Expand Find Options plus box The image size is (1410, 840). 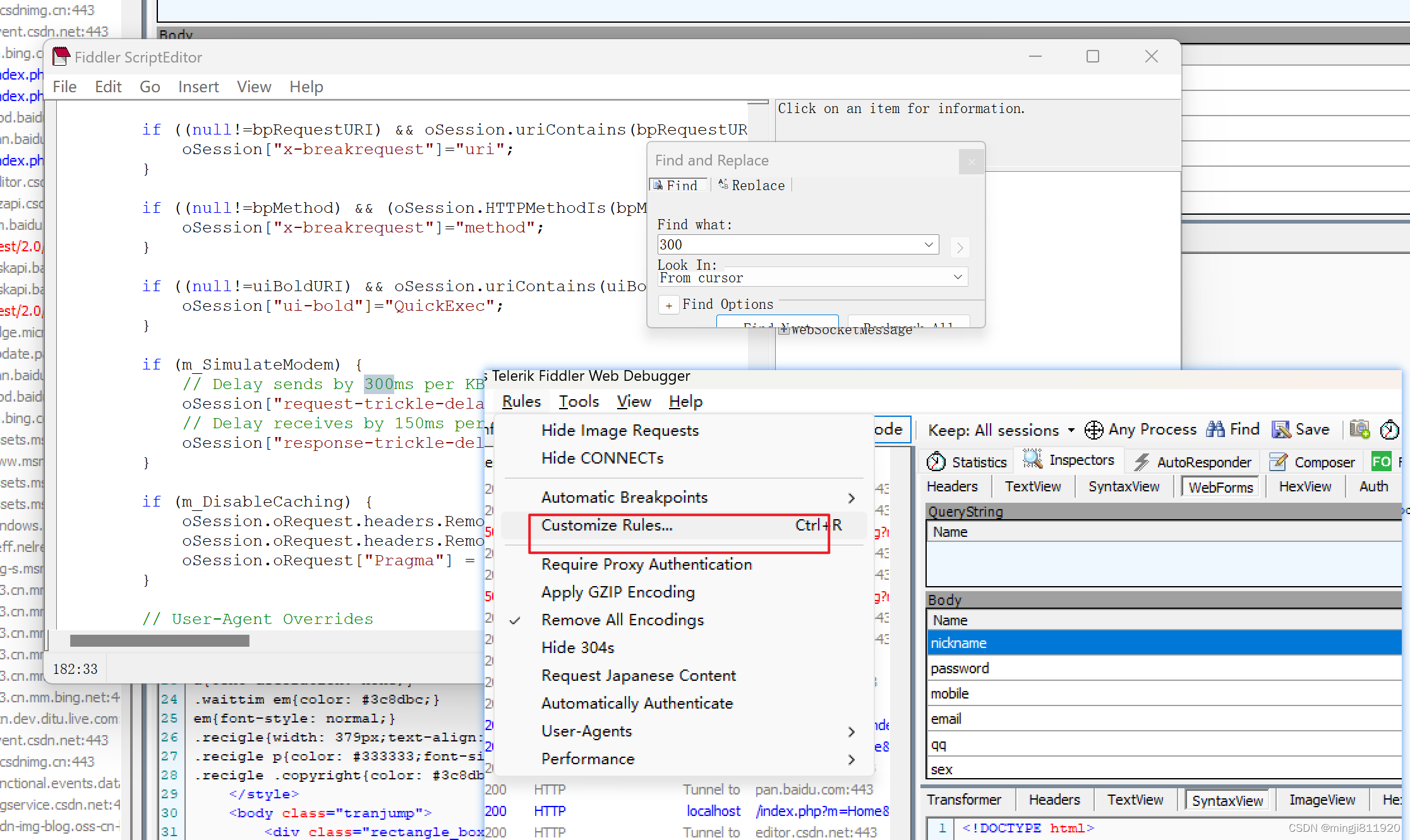[x=668, y=305]
